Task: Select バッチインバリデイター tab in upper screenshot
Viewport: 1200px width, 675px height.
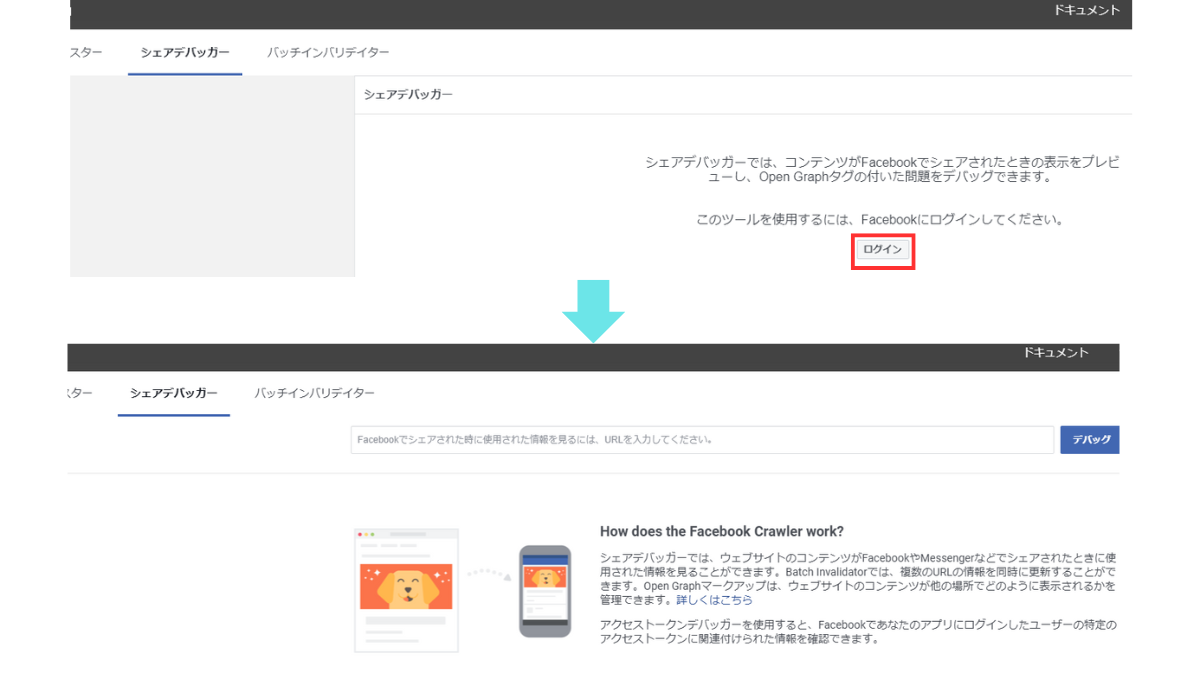Action: point(328,52)
